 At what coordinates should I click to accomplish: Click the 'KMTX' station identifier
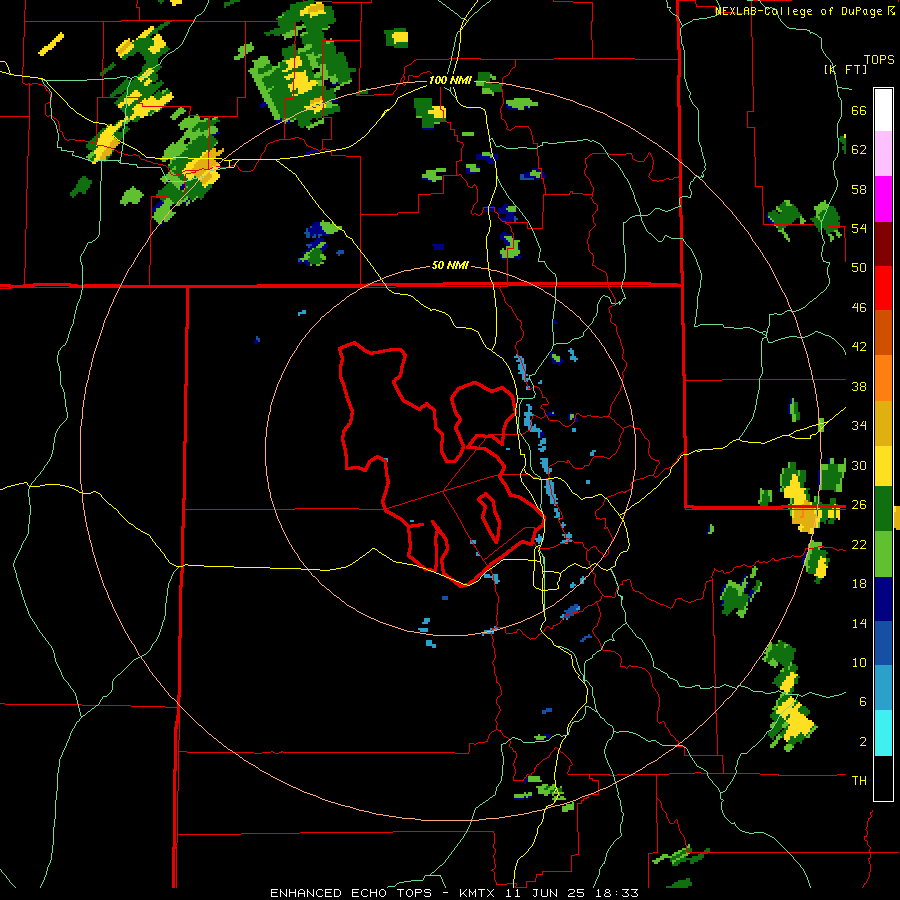point(479,893)
